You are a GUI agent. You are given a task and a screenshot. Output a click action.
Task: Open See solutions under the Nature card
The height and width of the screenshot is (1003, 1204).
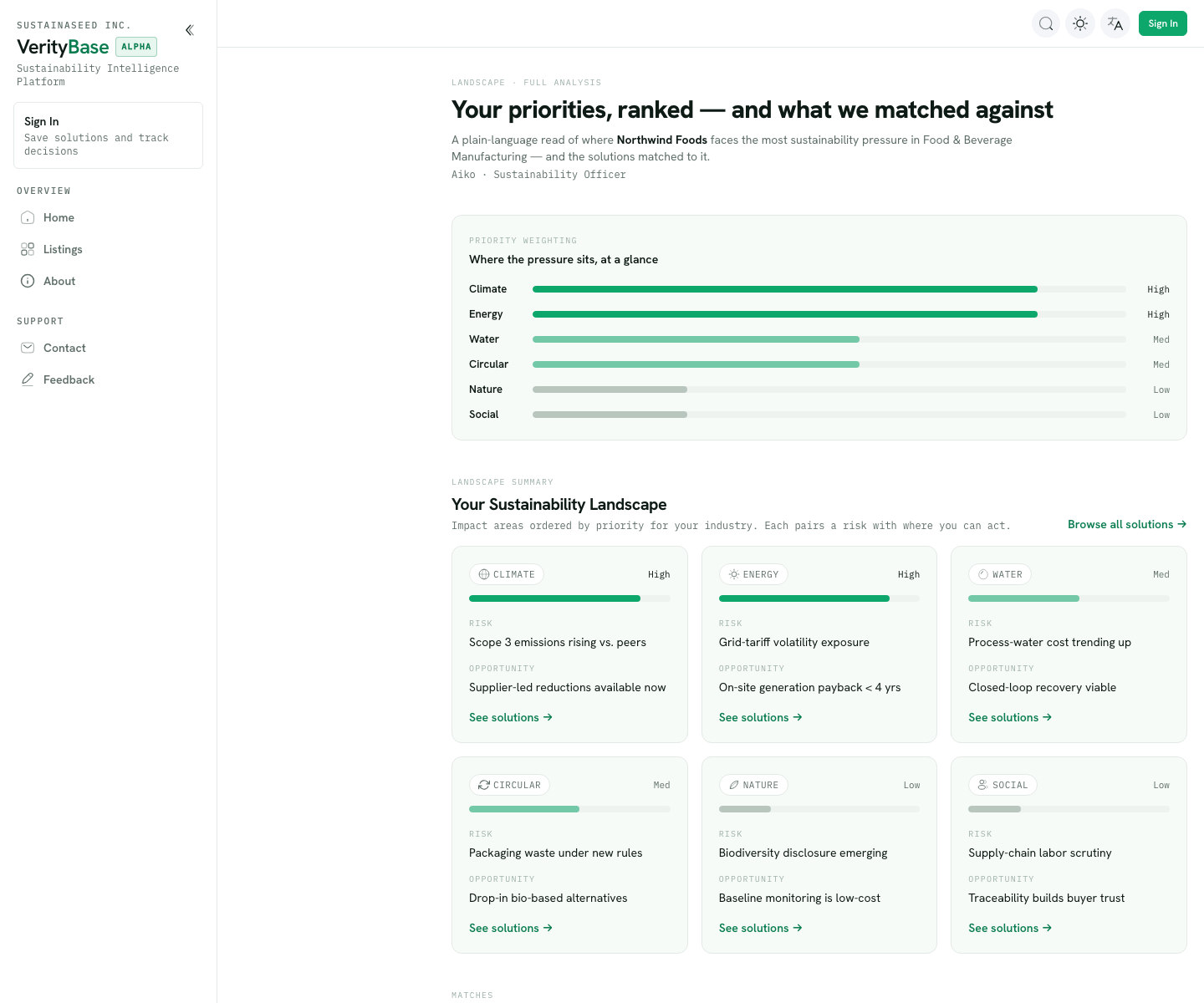click(761, 928)
